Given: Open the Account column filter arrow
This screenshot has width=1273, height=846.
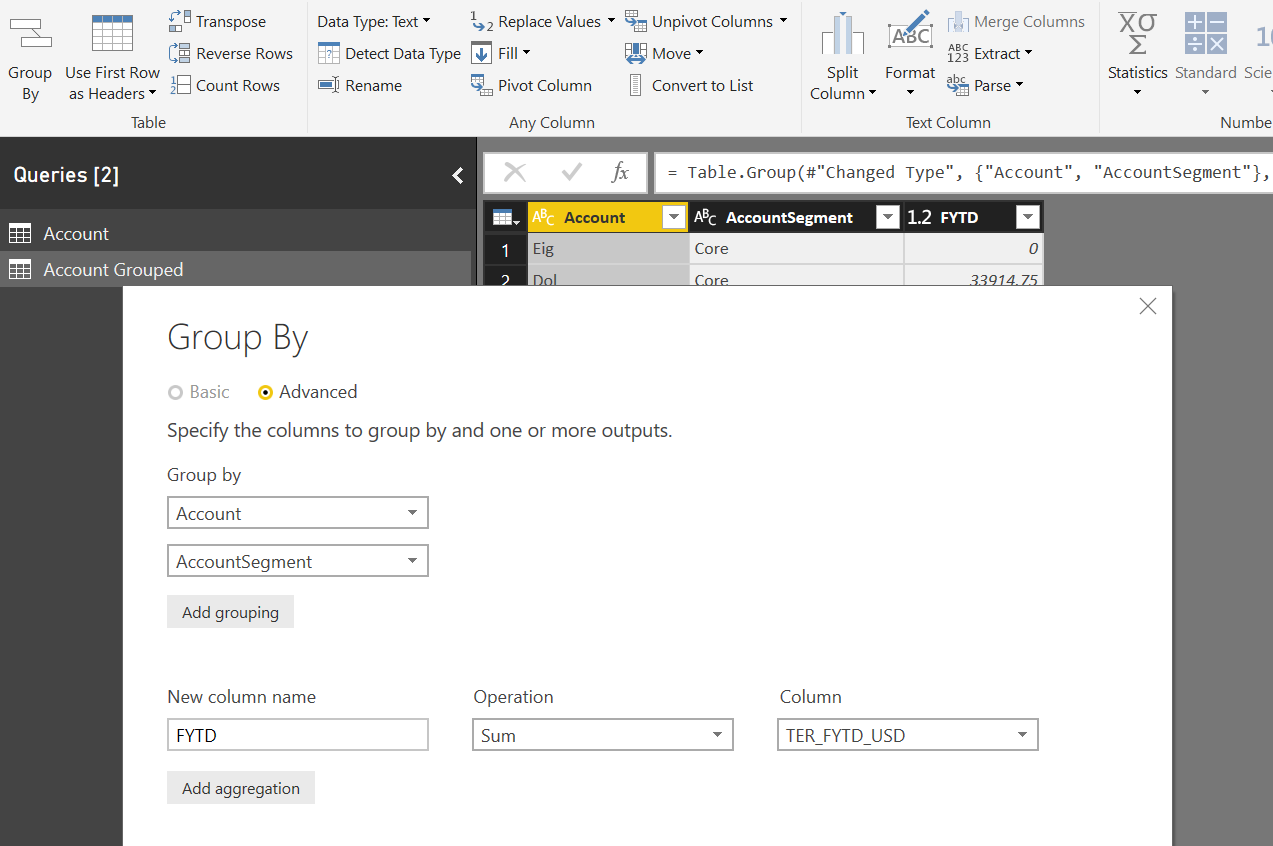Looking at the screenshot, I should coord(674,217).
